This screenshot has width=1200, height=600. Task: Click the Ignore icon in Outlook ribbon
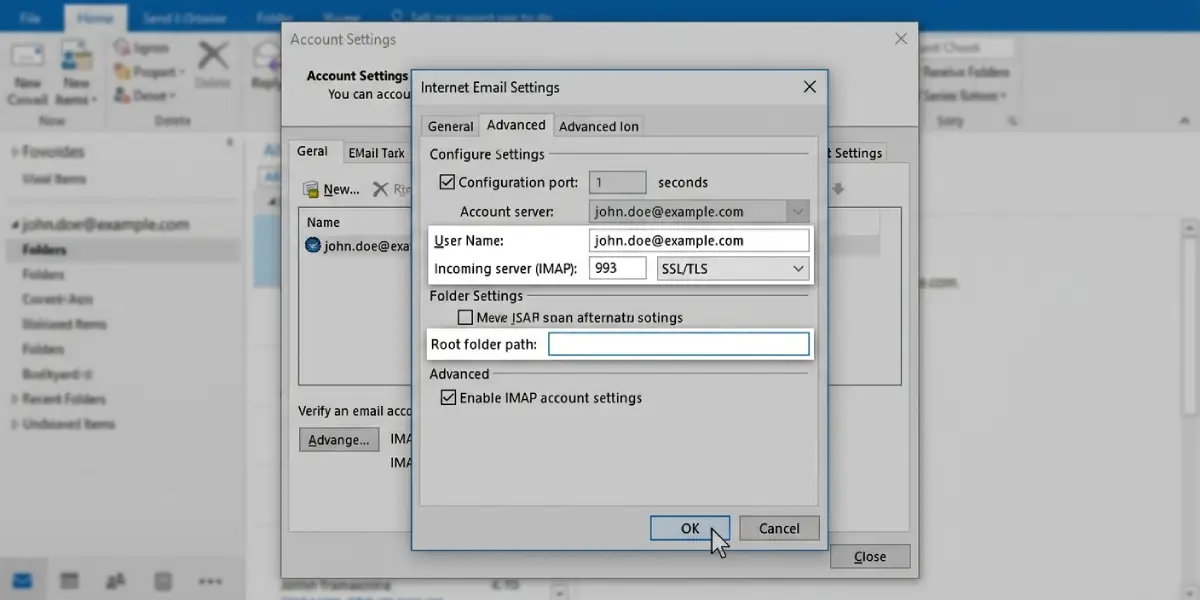coord(123,48)
